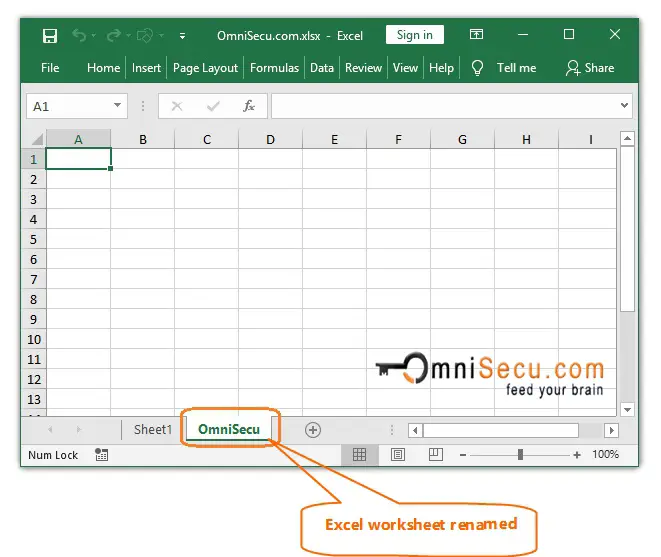Image resolution: width=661 pixels, height=557 pixels.
Task: Click the vertical scrollbar up arrow
Action: tap(627, 138)
